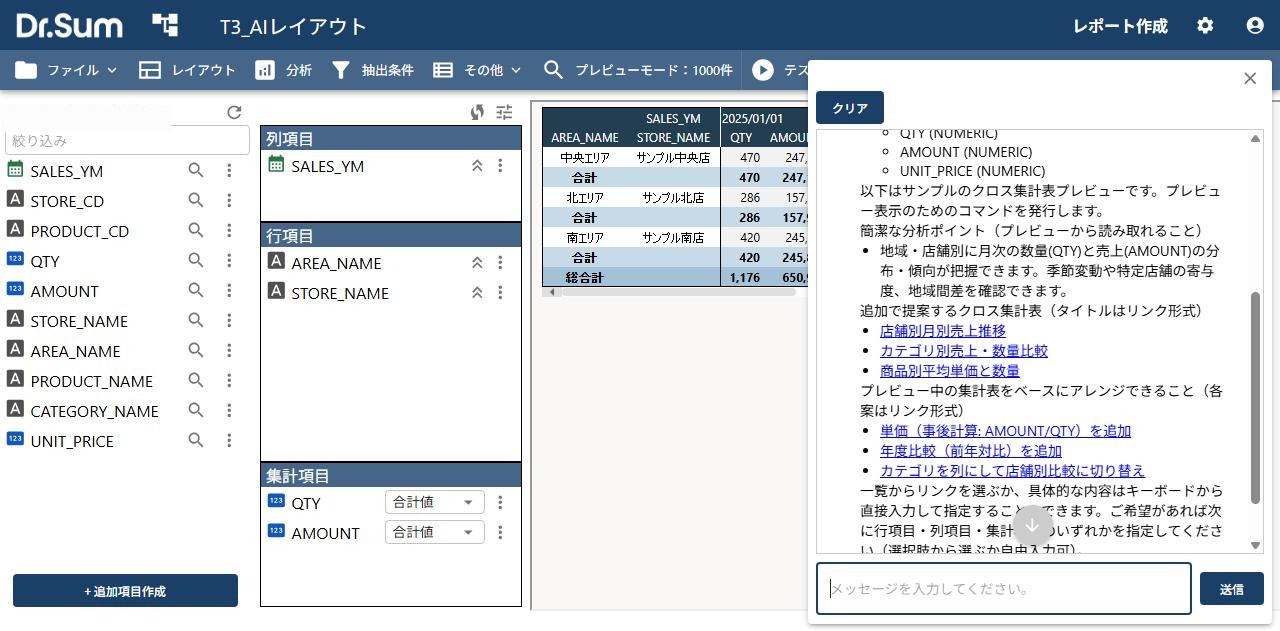1280x631 pixels.
Task: Open the settings gear in header
Action: tap(1205, 26)
